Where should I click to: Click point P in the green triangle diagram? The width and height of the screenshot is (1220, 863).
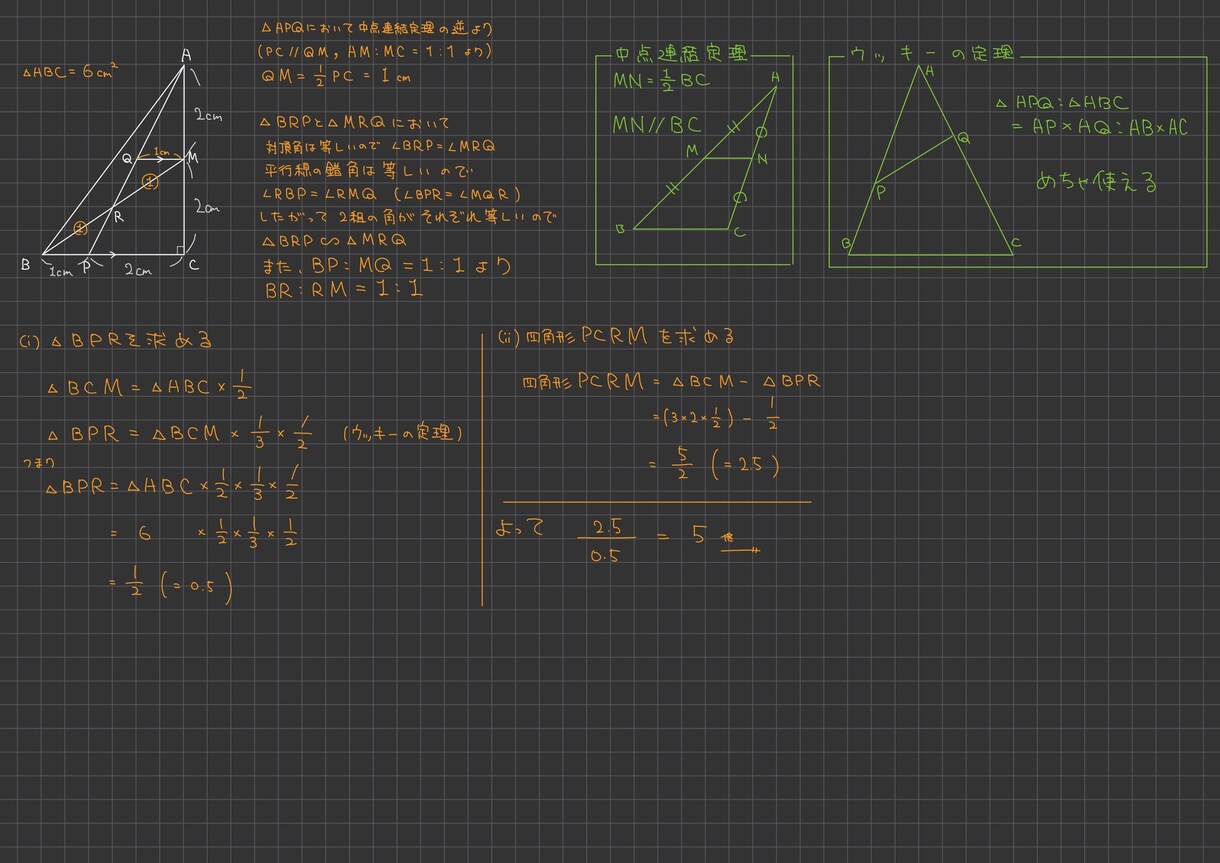pos(880,193)
